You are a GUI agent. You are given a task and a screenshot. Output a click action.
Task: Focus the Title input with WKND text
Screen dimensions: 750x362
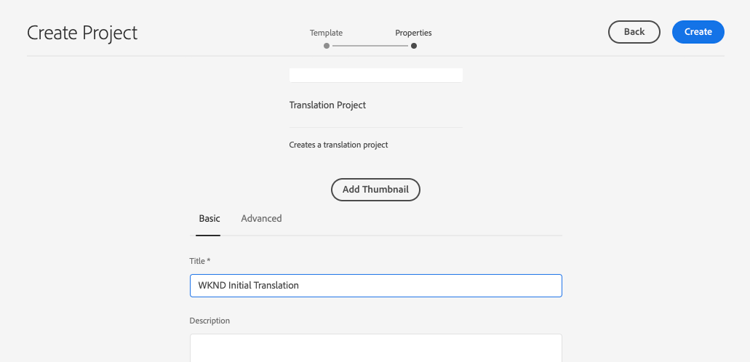[x=376, y=285]
